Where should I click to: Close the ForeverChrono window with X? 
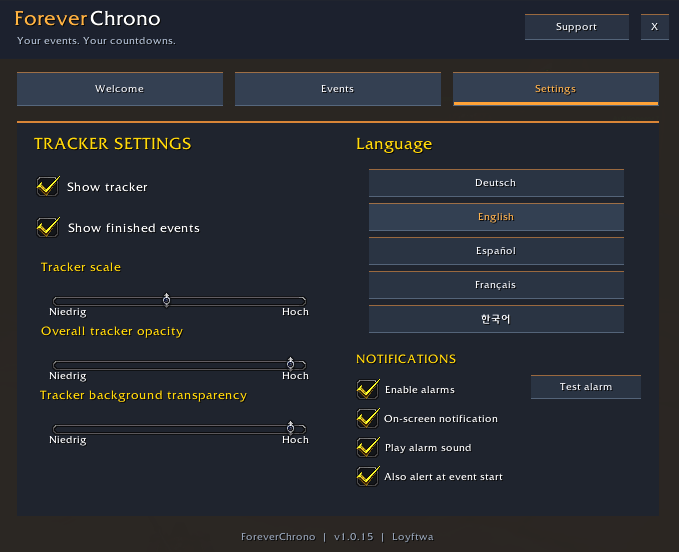pos(654,27)
